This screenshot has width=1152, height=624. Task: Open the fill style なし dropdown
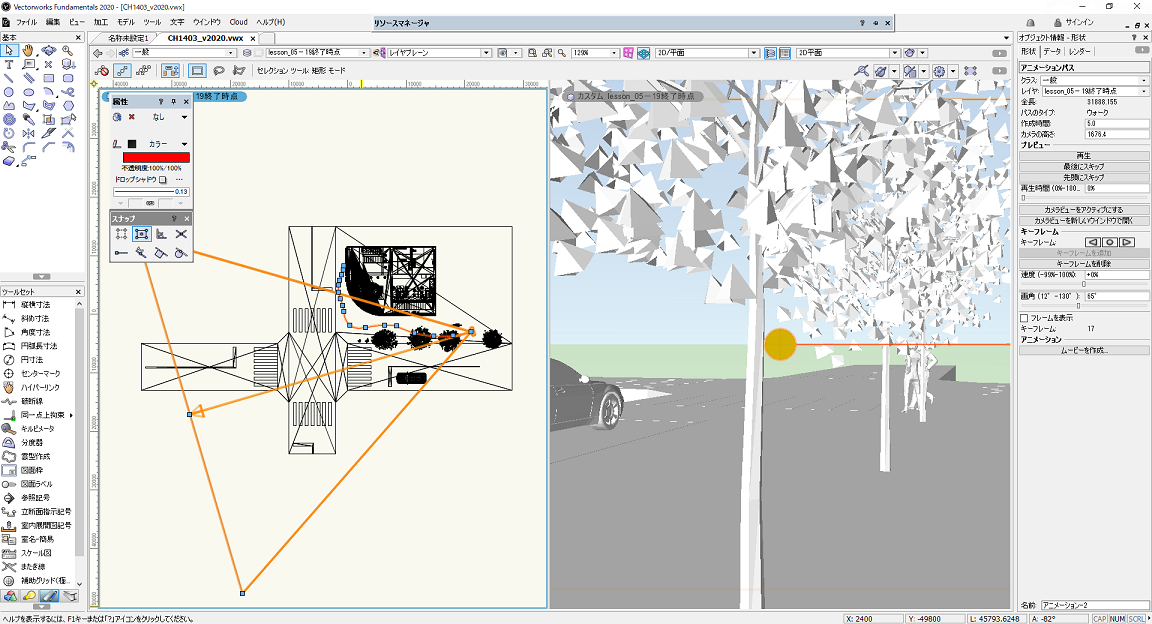[168, 117]
